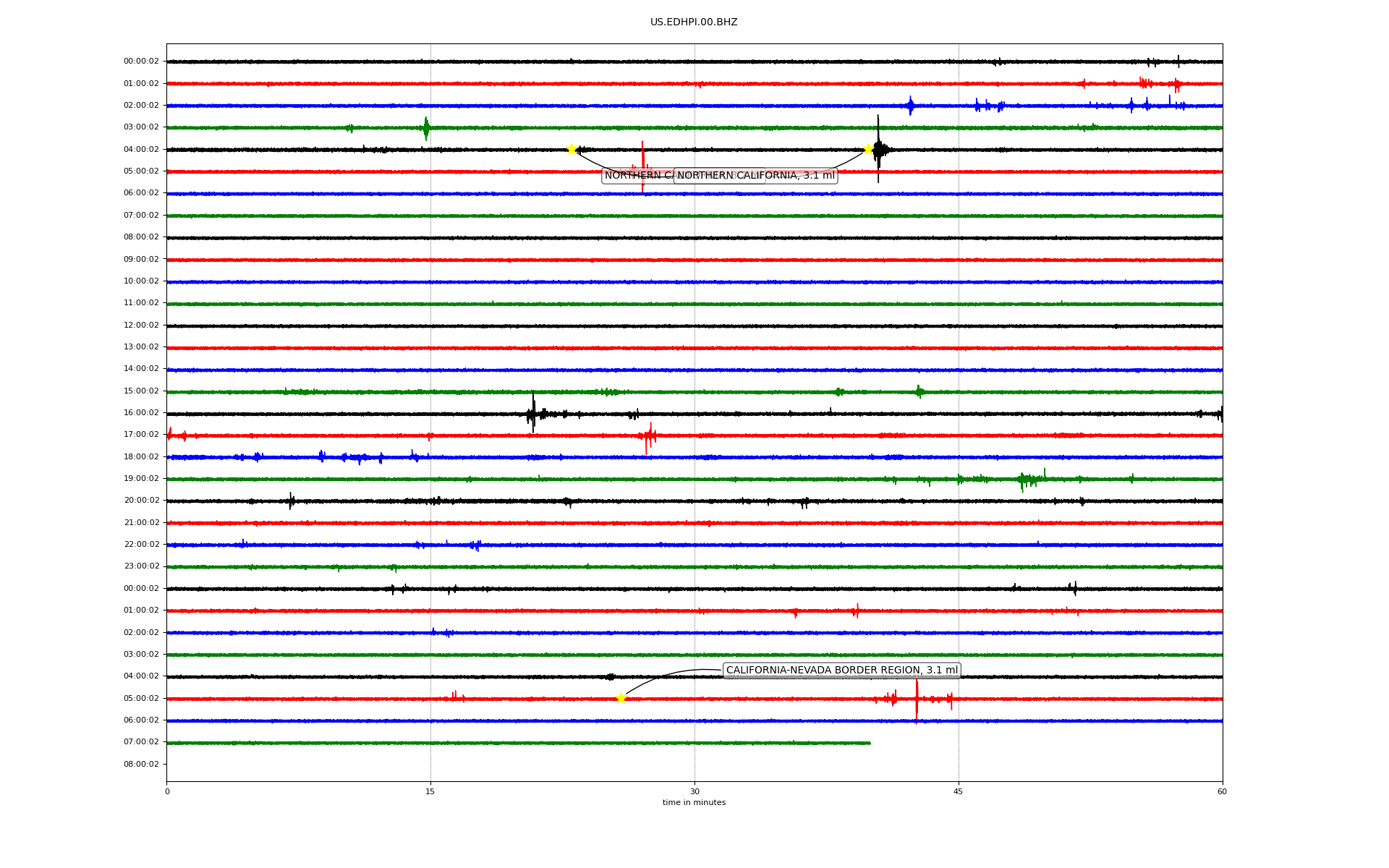
Task: Click the 60 tick on time axis
Action: point(1222,791)
